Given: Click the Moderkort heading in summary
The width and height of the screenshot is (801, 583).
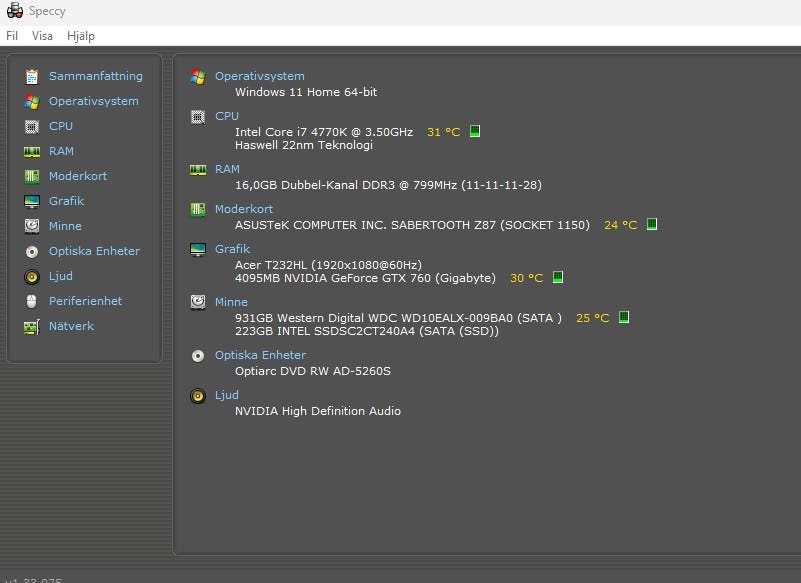Looking at the screenshot, I should coord(244,209).
